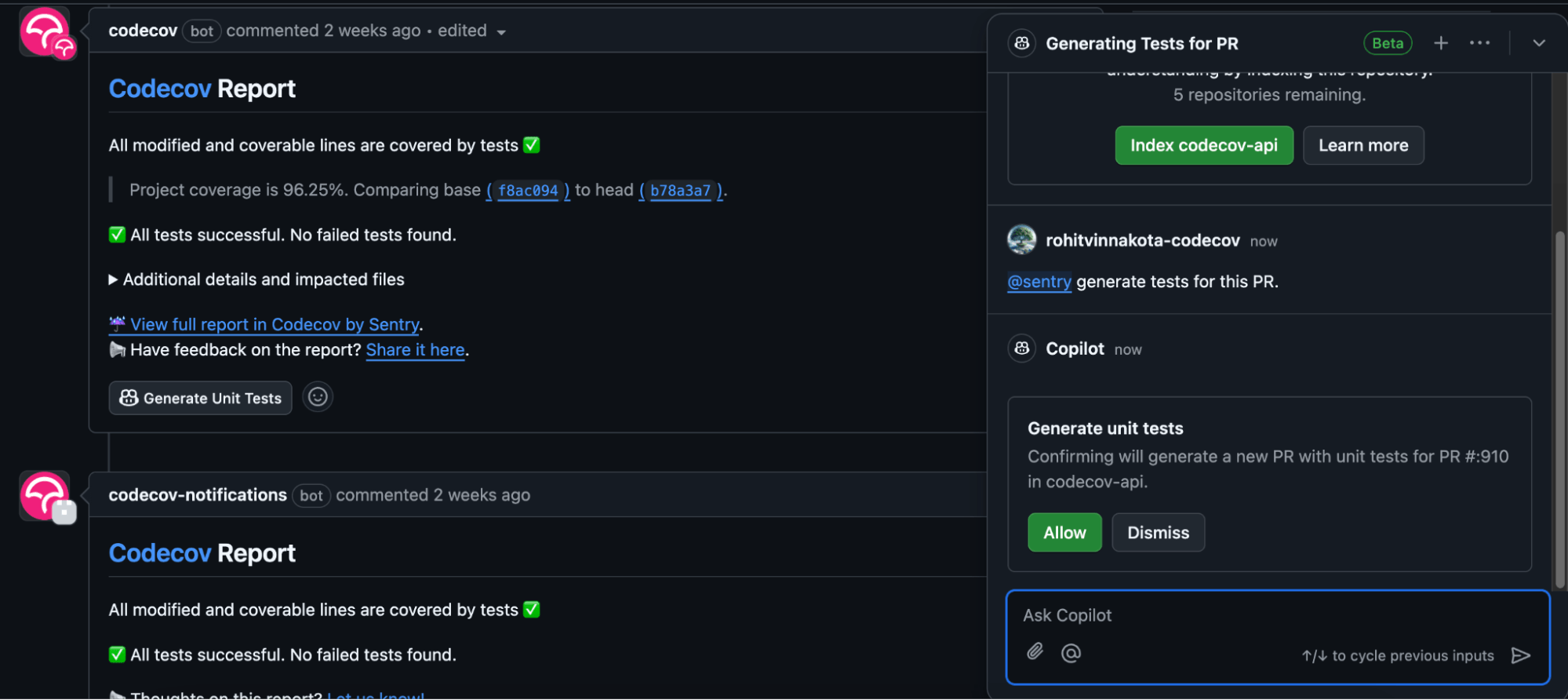Open head commit b78a3a7 link
This screenshot has height=700, width=1568.
[x=680, y=191]
